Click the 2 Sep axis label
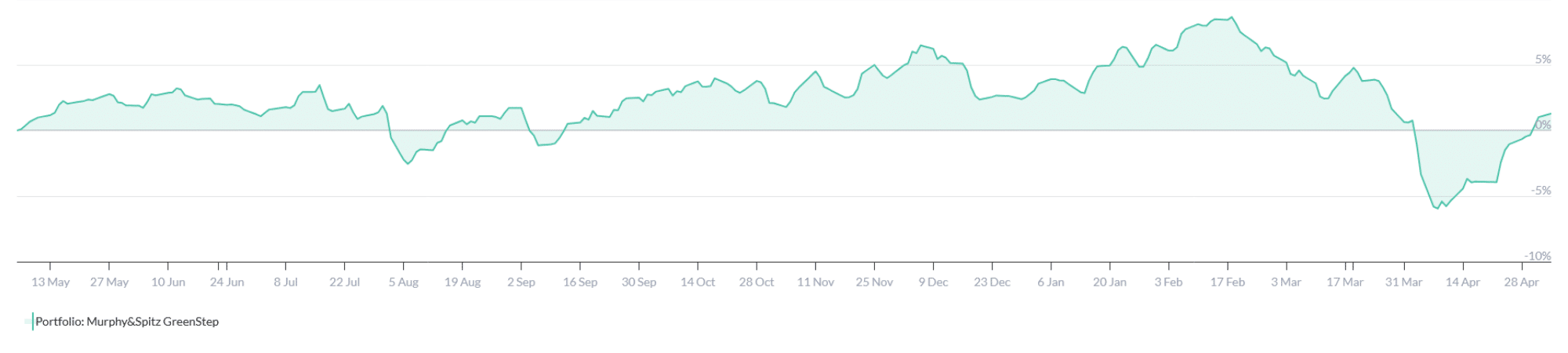 pos(521,282)
